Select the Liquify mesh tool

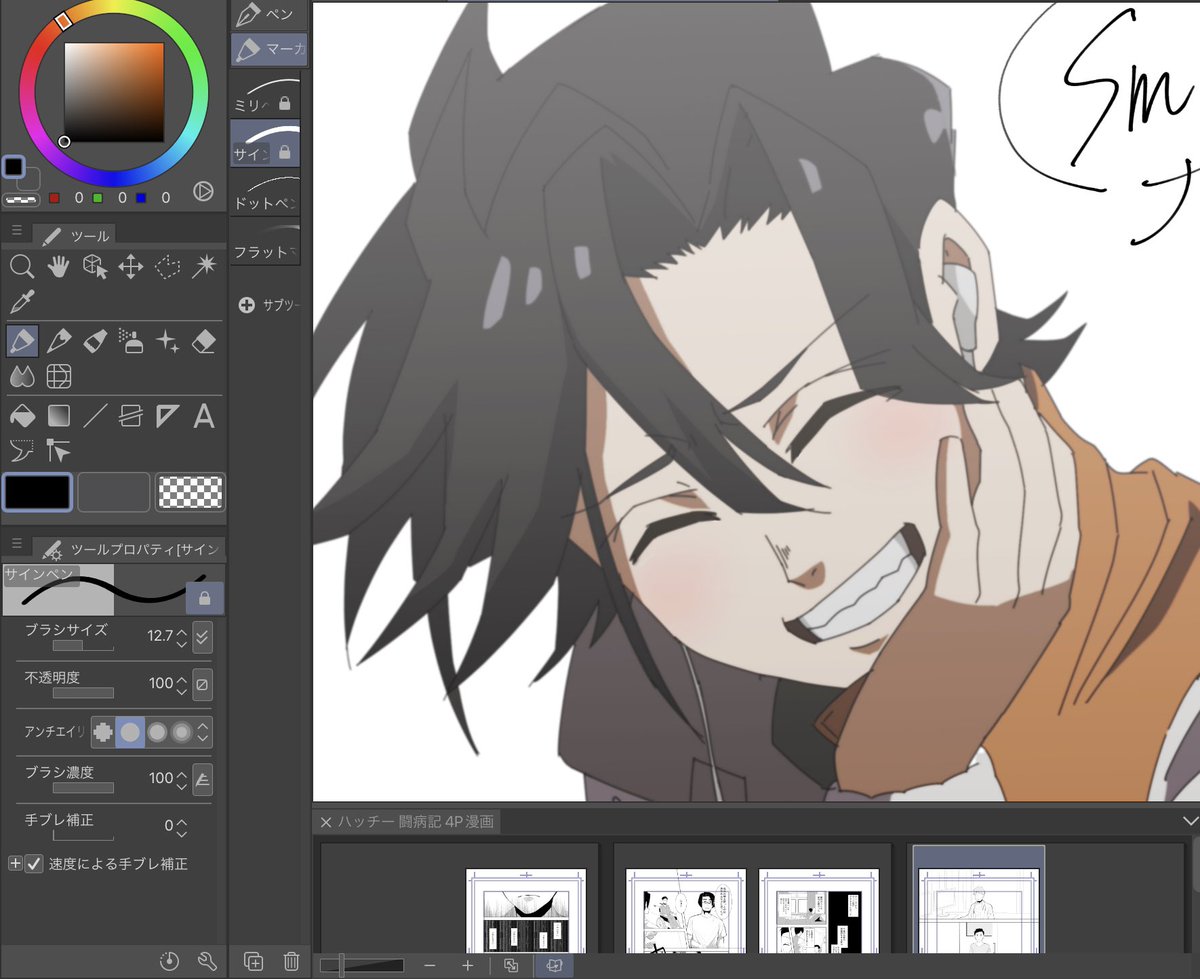coord(59,377)
